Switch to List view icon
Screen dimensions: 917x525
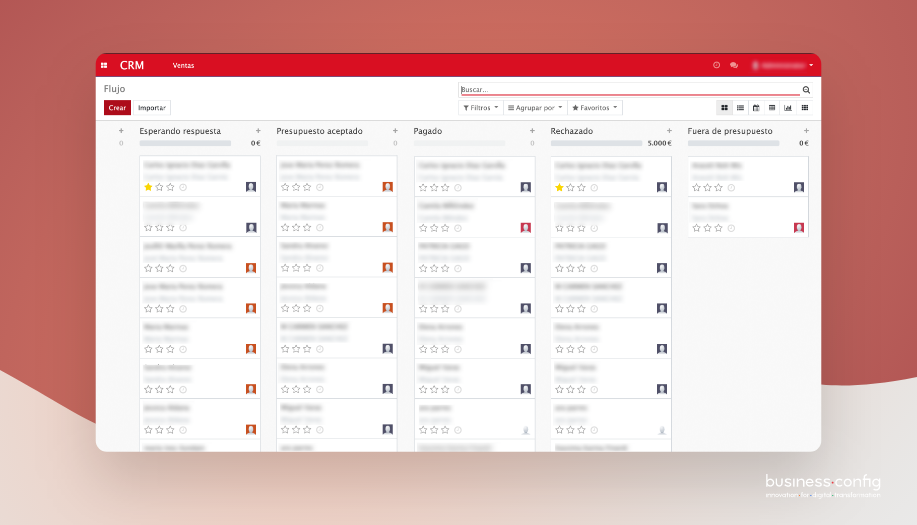(740, 108)
